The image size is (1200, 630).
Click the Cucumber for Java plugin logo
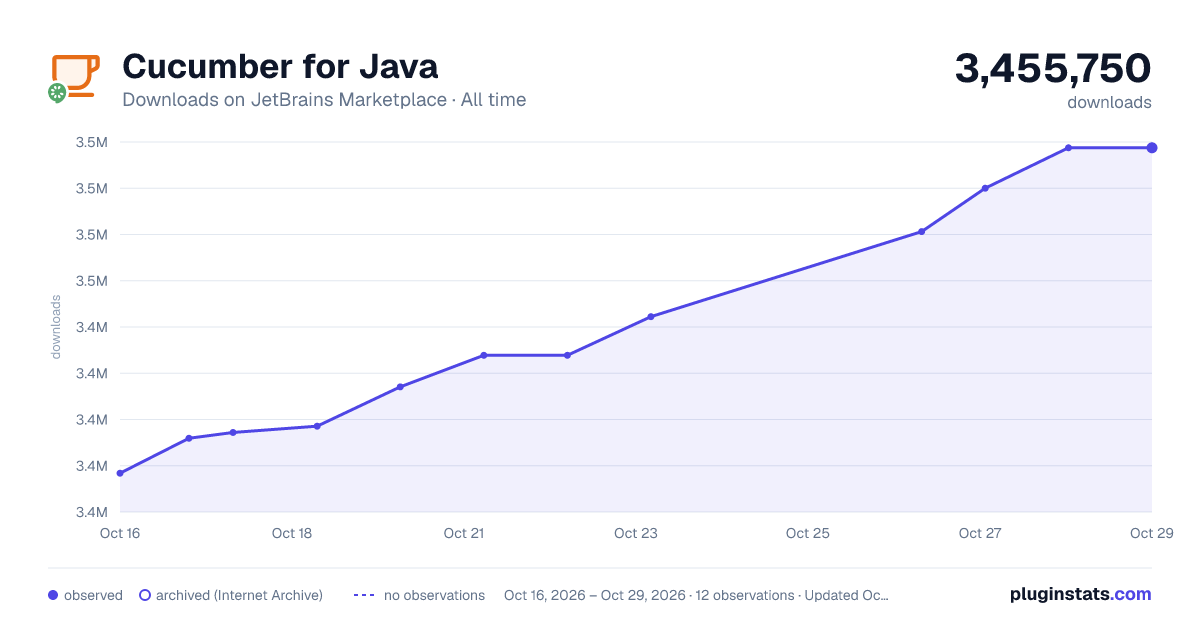click(74, 78)
